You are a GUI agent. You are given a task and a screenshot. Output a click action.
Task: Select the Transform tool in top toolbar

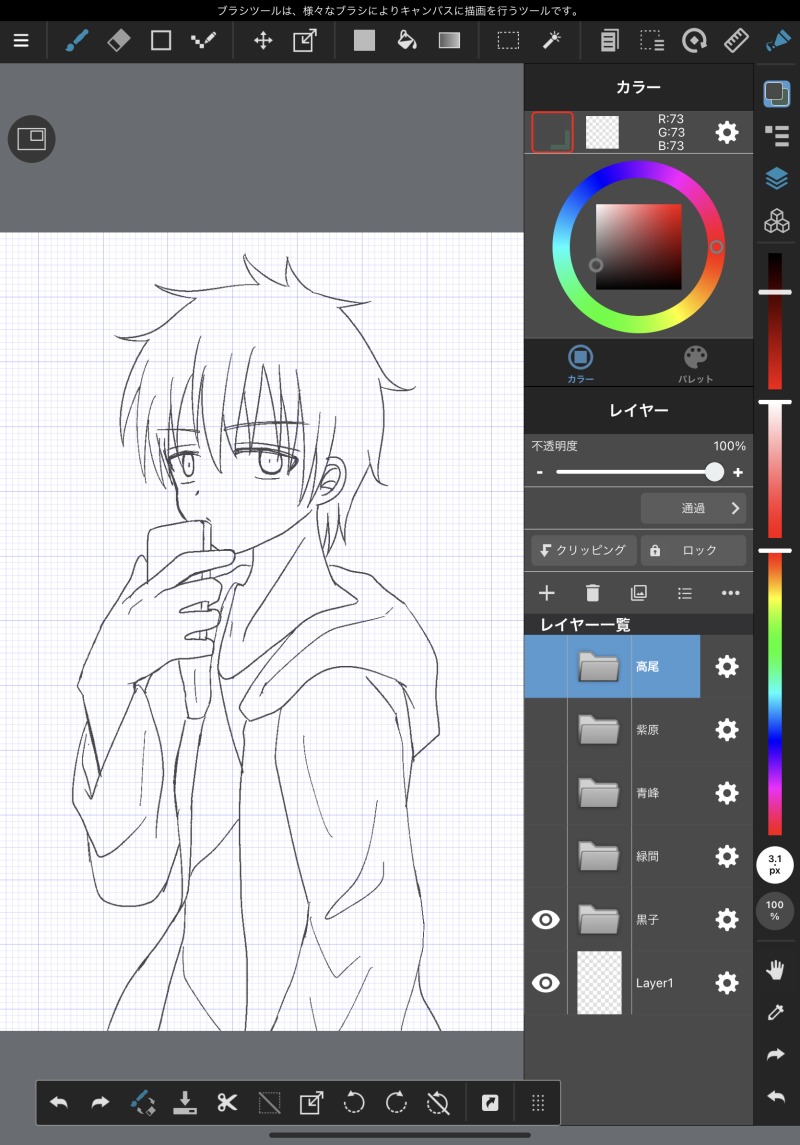(304, 40)
